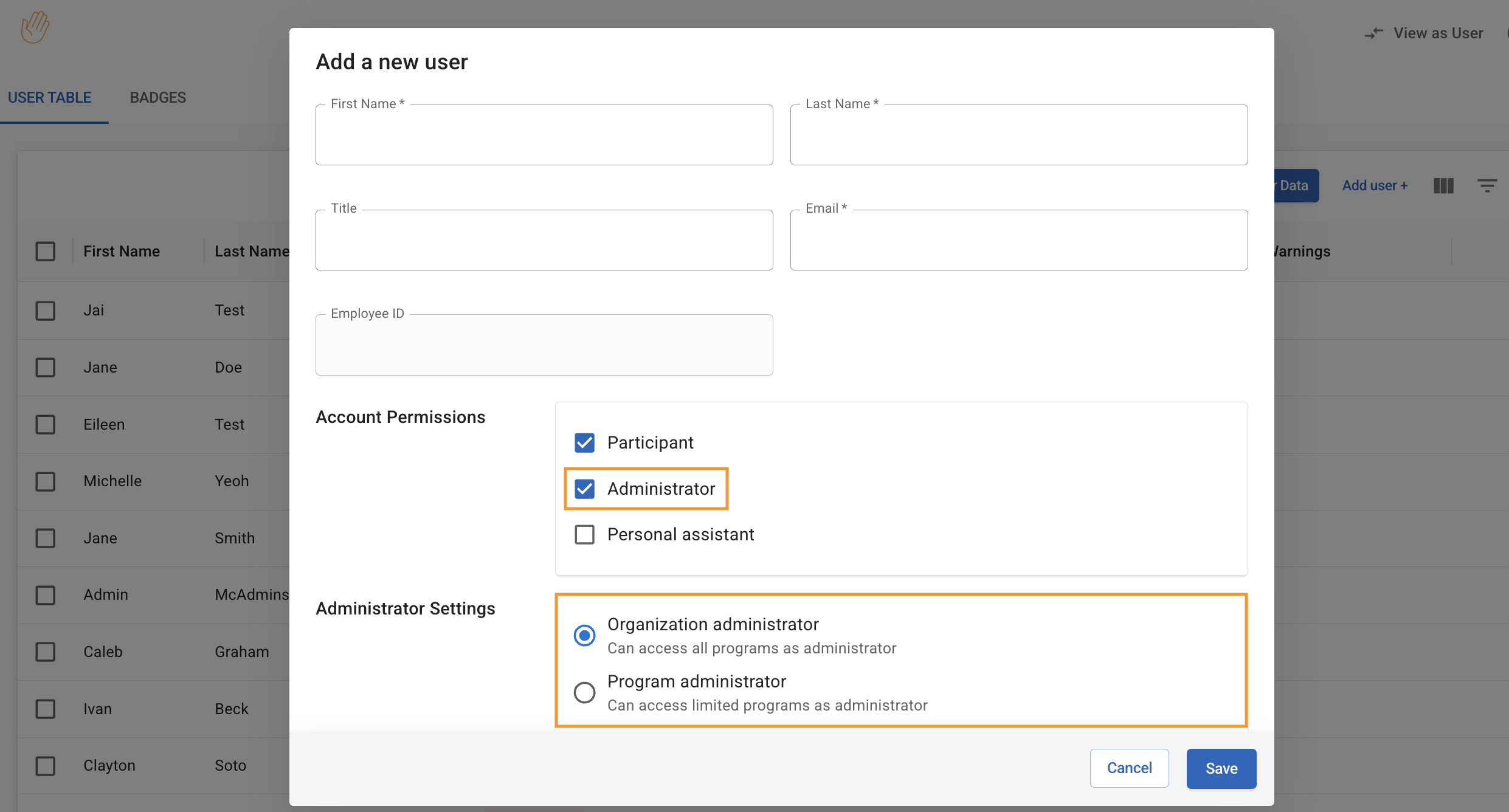Click the Add user + link
Screen dimensions: 1509x812
pyautogui.click(x=1375, y=185)
